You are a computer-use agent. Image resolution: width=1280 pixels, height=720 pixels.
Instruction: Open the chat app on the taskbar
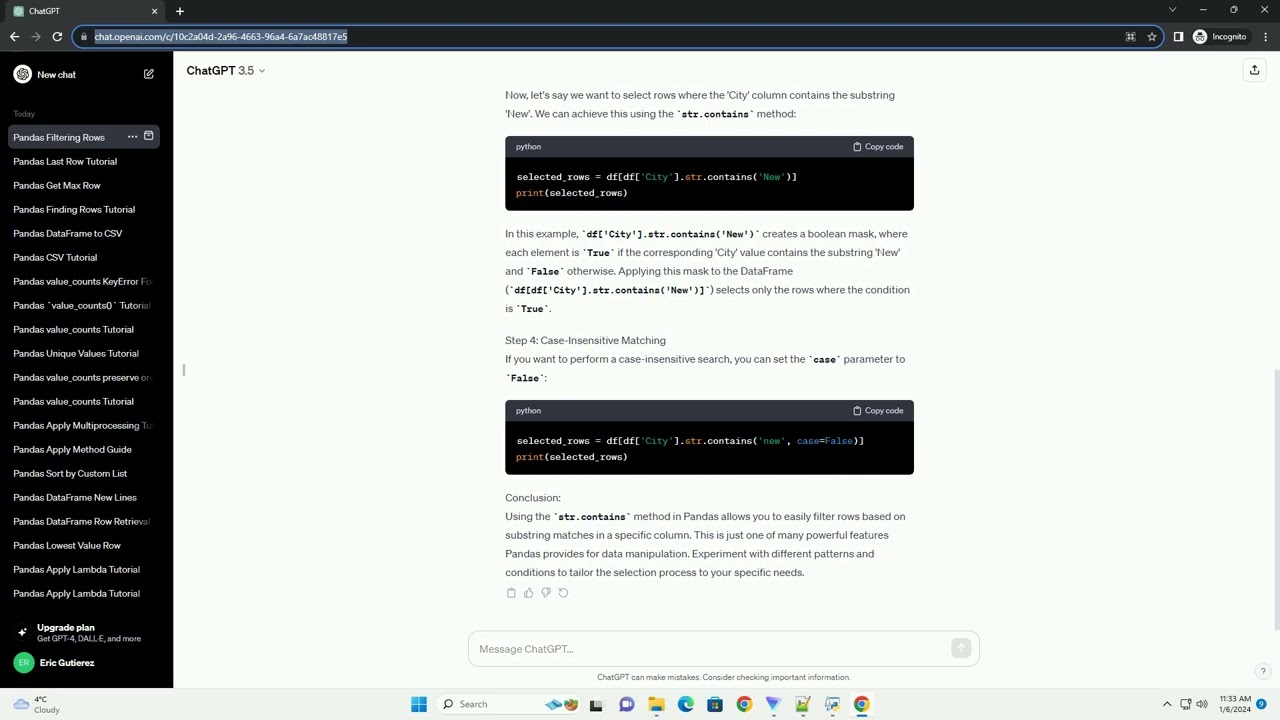tap(627, 704)
